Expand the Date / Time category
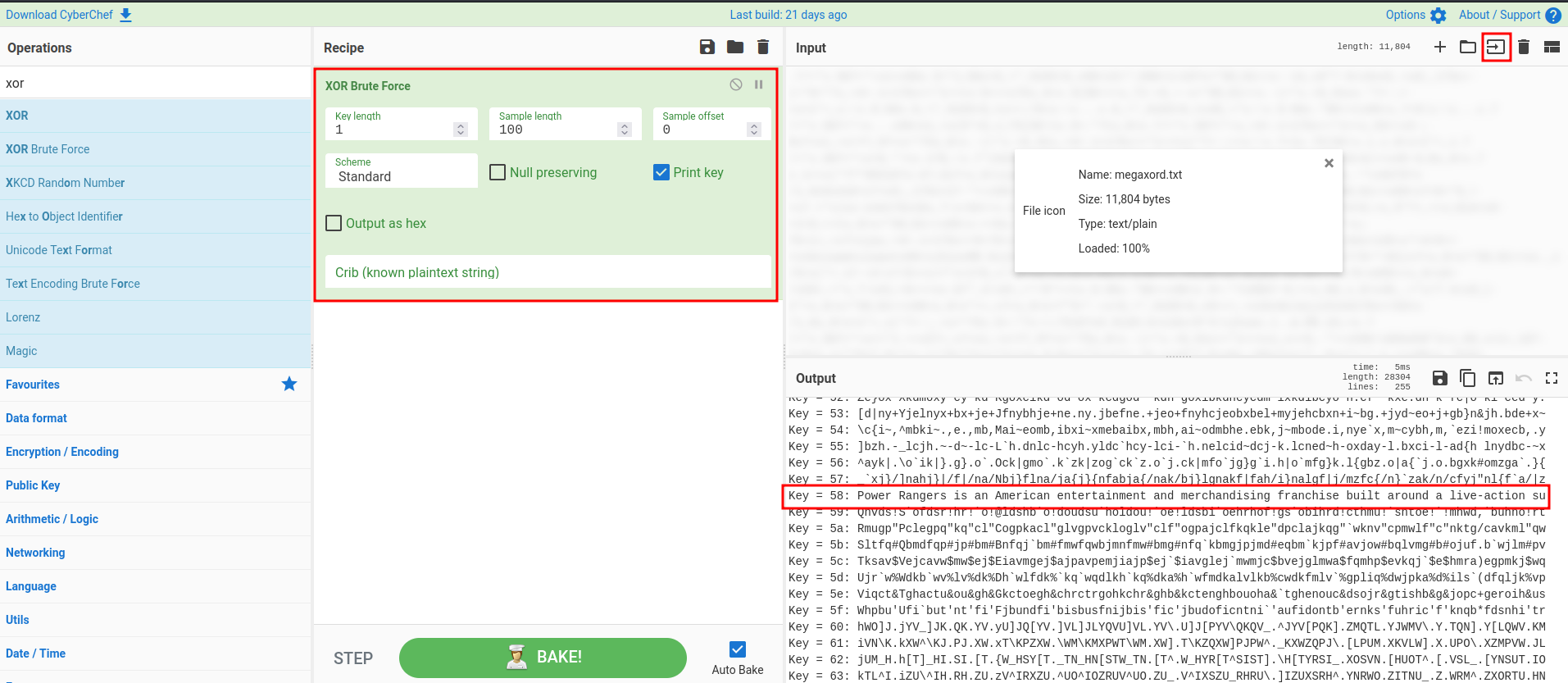This screenshot has width=1568, height=683. [156, 653]
